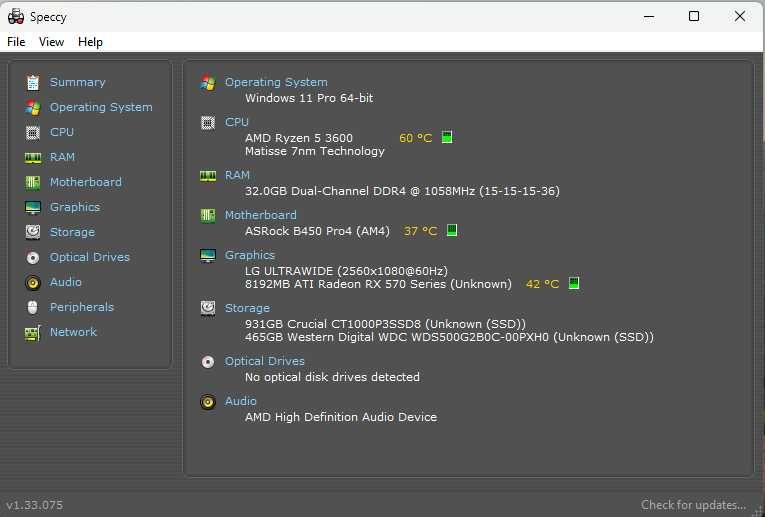Screen dimensions: 765x517
Task: Click the CPU chip icon in sidebar
Action: (x=33, y=132)
